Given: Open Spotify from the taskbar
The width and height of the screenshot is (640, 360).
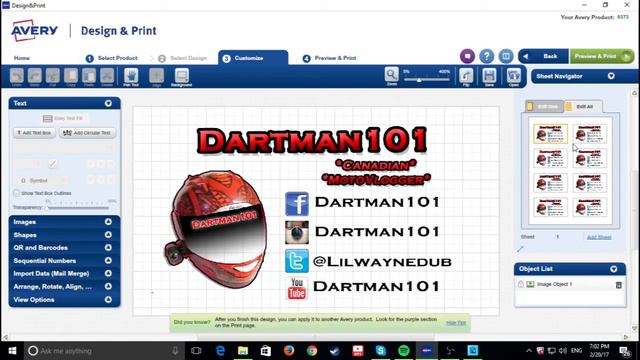Looking at the screenshot, I should pyautogui.click(x=404, y=351).
